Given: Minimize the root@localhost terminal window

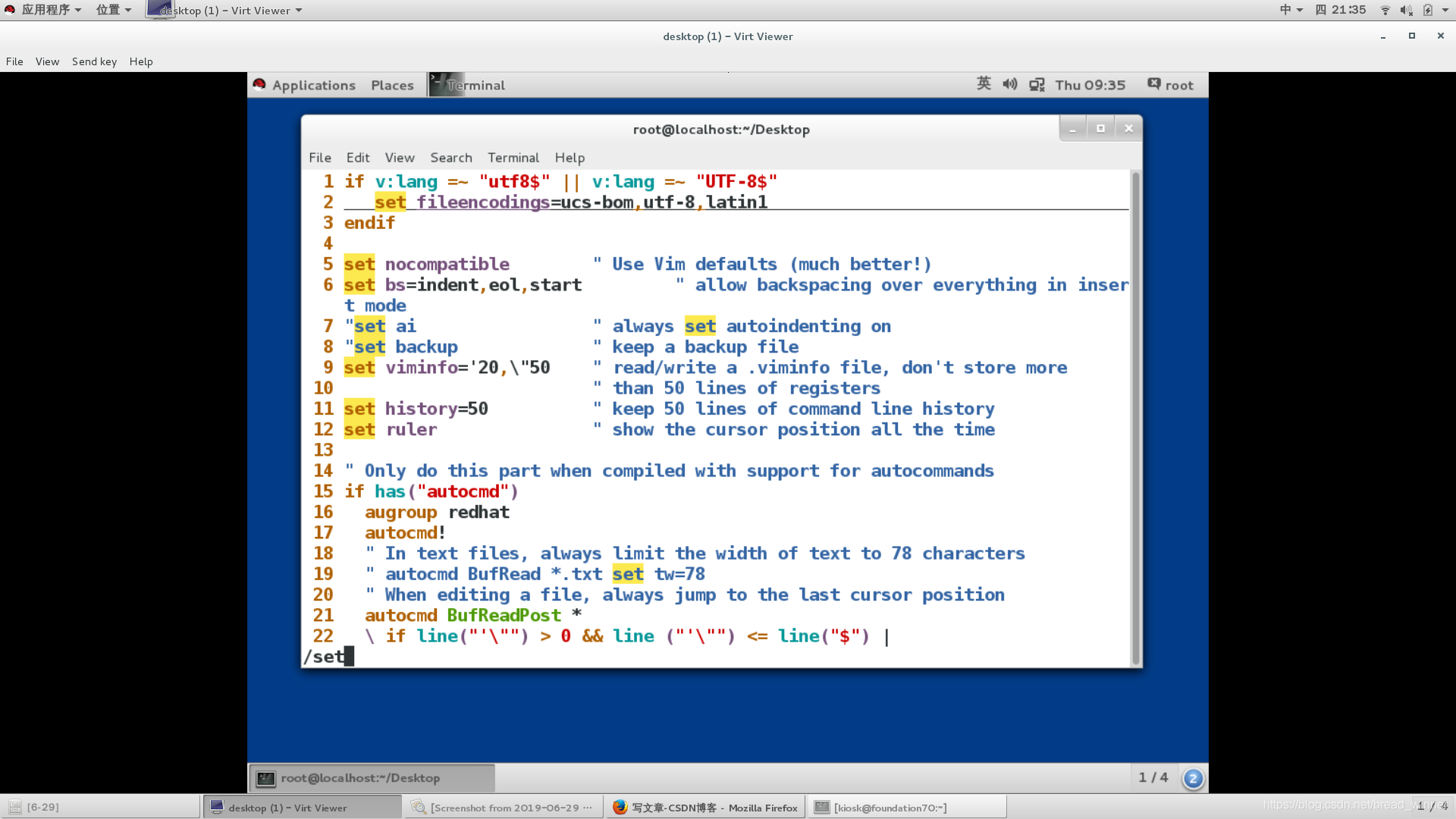Looking at the screenshot, I should click(1072, 129).
